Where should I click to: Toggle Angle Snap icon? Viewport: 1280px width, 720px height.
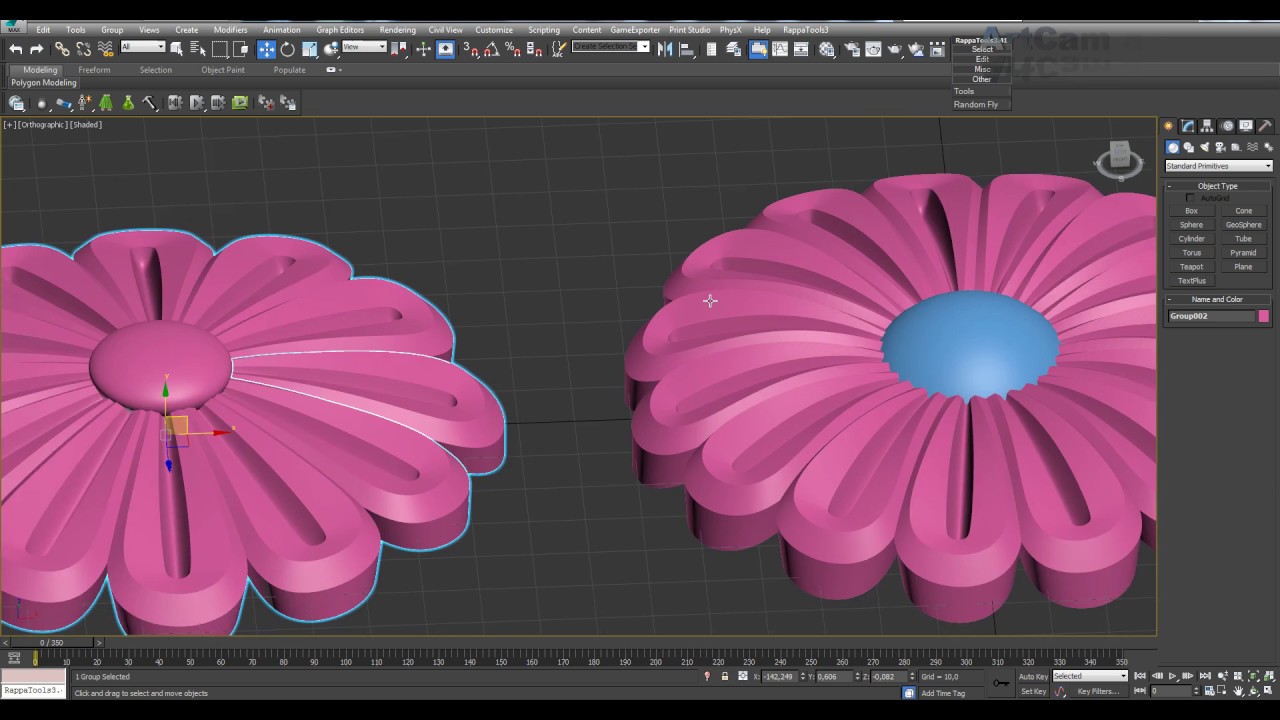tap(491, 49)
